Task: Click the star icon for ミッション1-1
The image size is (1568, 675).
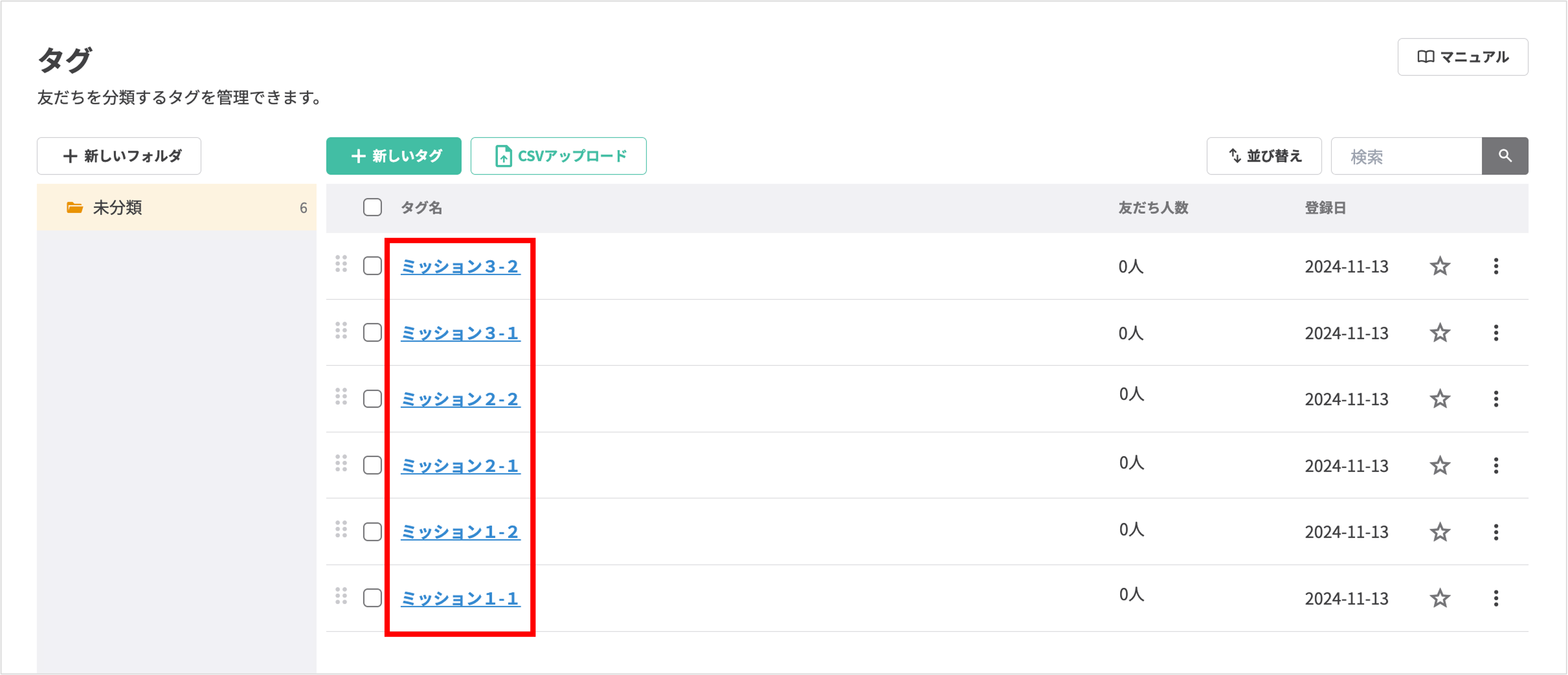Action: [x=1440, y=598]
